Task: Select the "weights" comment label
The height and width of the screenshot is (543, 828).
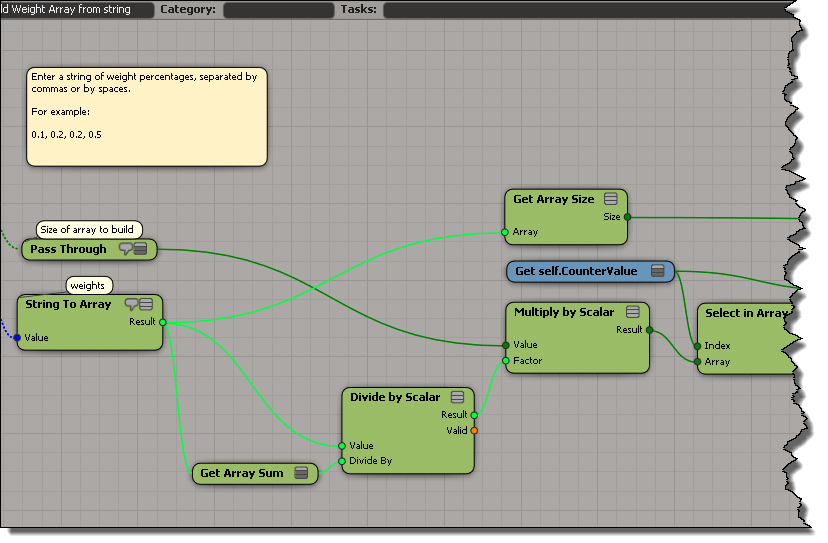Action: [x=87, y=286]
